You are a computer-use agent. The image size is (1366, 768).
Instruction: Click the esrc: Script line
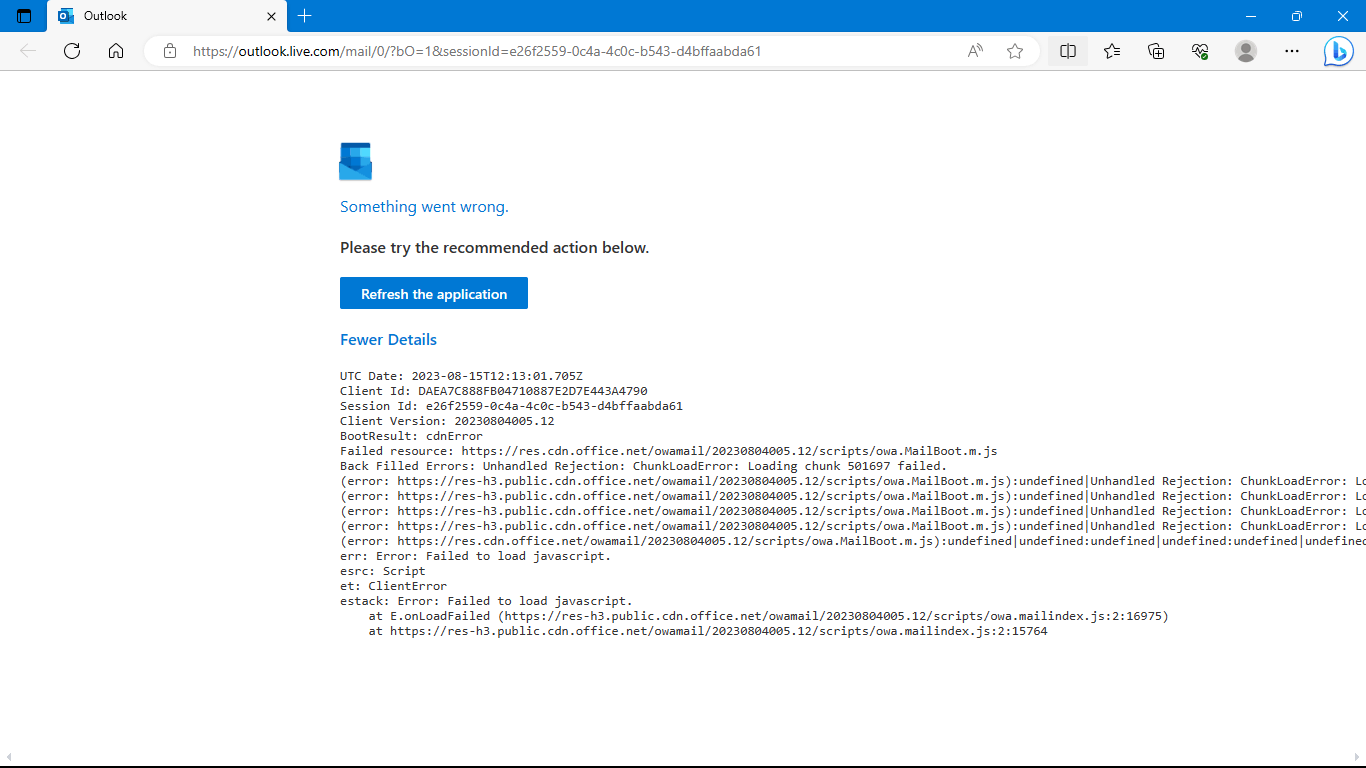click(x=382, y=571)
